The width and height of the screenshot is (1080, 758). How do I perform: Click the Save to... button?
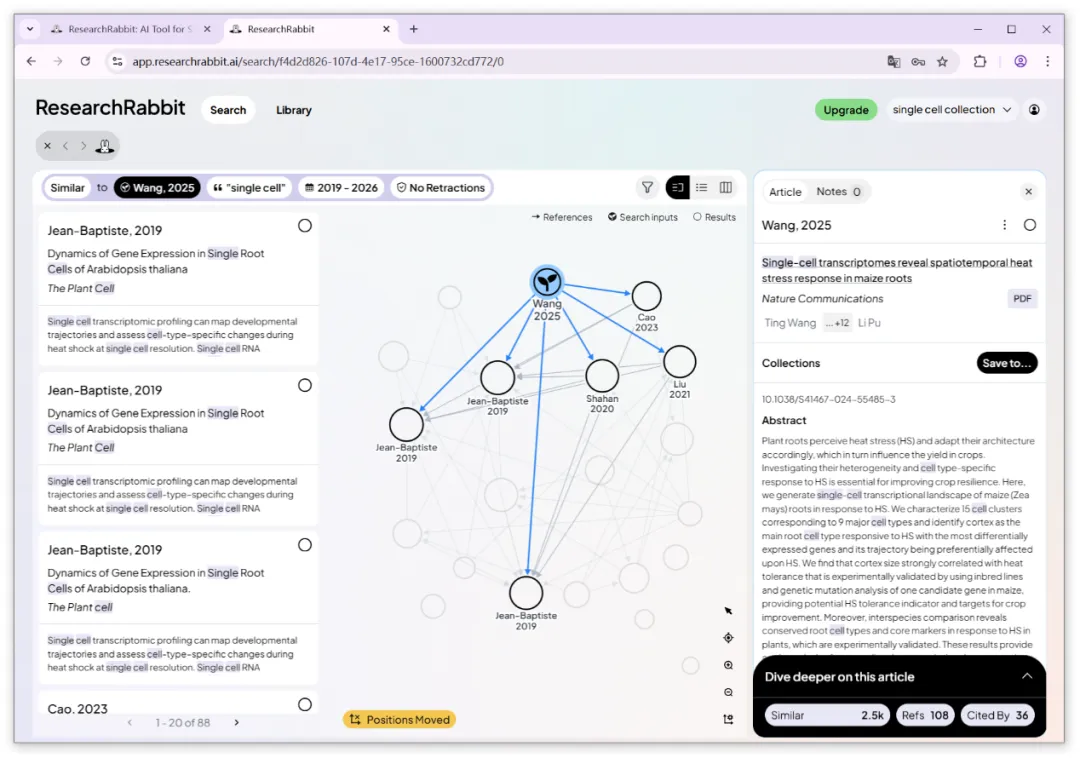tap(1006, 363)
